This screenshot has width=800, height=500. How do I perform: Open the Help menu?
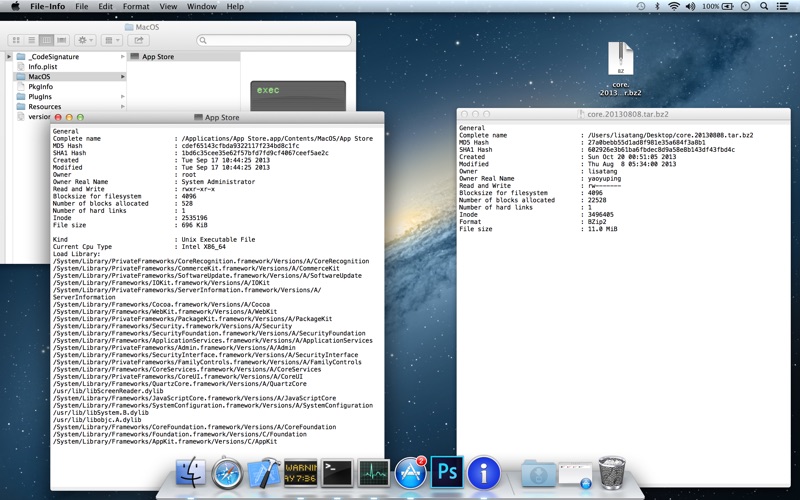(235, 6)
